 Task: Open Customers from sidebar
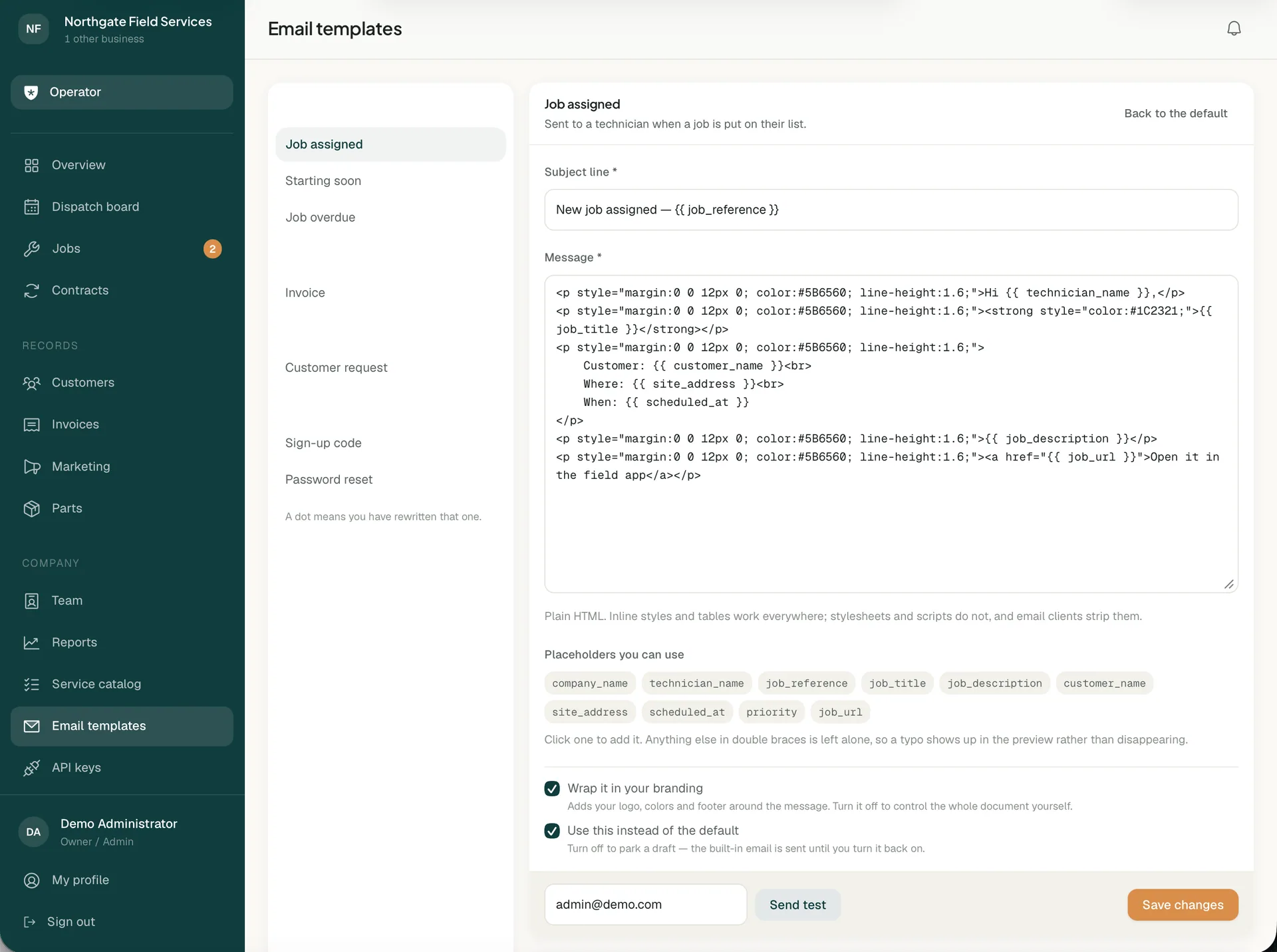(x=122, y=383)
